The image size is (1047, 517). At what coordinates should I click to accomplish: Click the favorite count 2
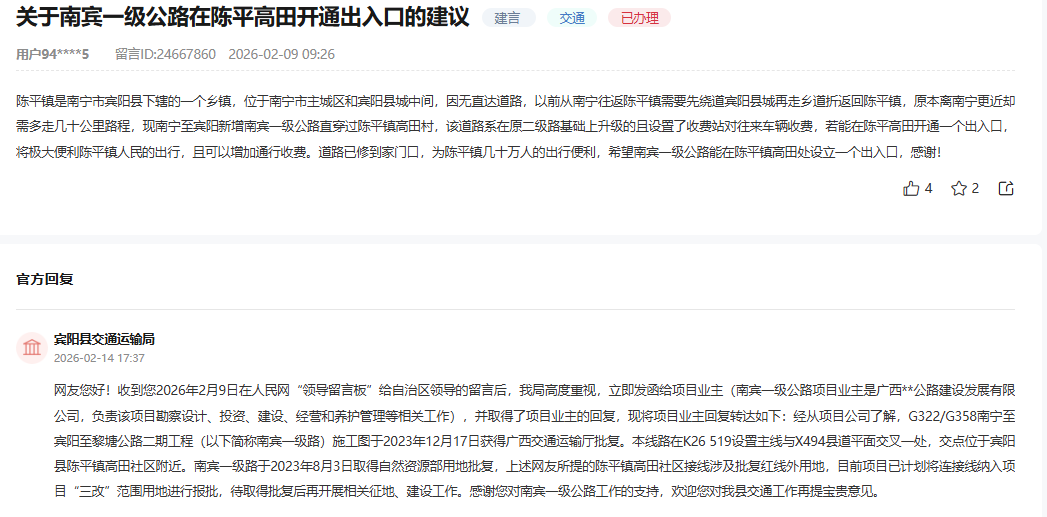(x=976, y=188)
